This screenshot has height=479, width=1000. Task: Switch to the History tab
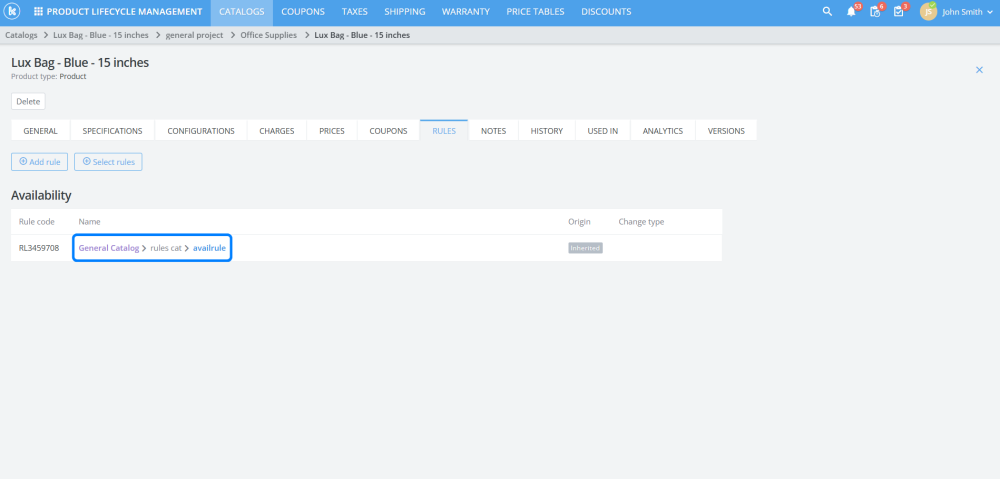click(547, 131)
